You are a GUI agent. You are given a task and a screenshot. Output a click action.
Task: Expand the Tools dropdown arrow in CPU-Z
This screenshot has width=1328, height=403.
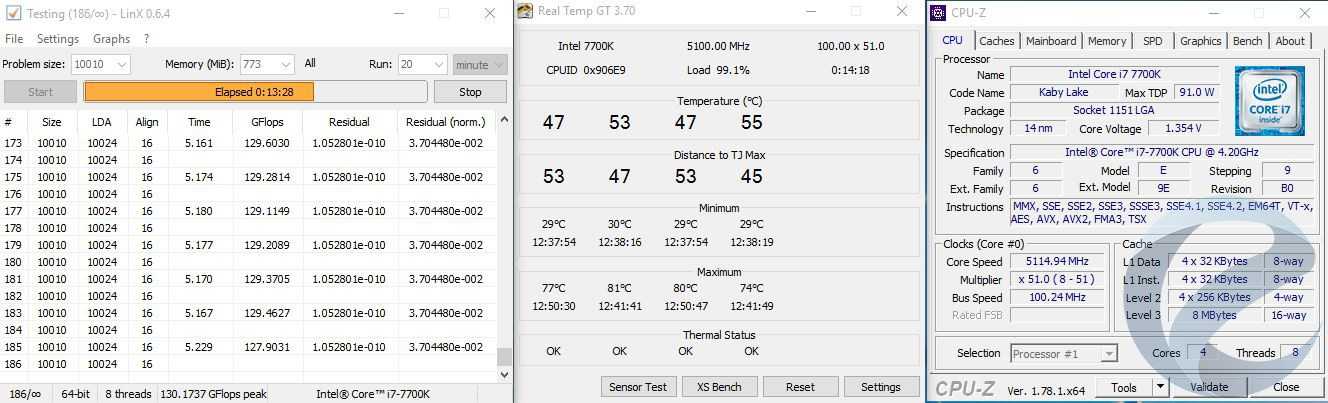1160,387
